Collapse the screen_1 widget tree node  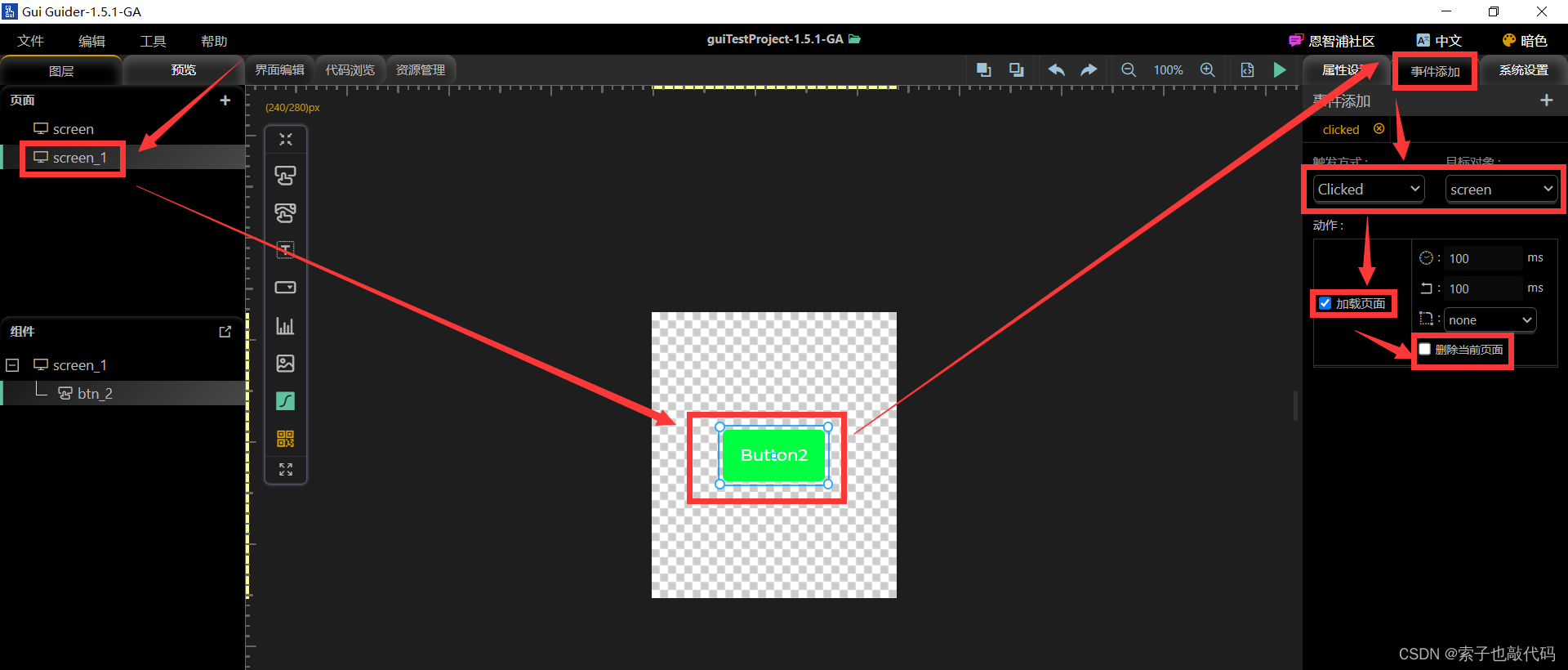[12, 365]
